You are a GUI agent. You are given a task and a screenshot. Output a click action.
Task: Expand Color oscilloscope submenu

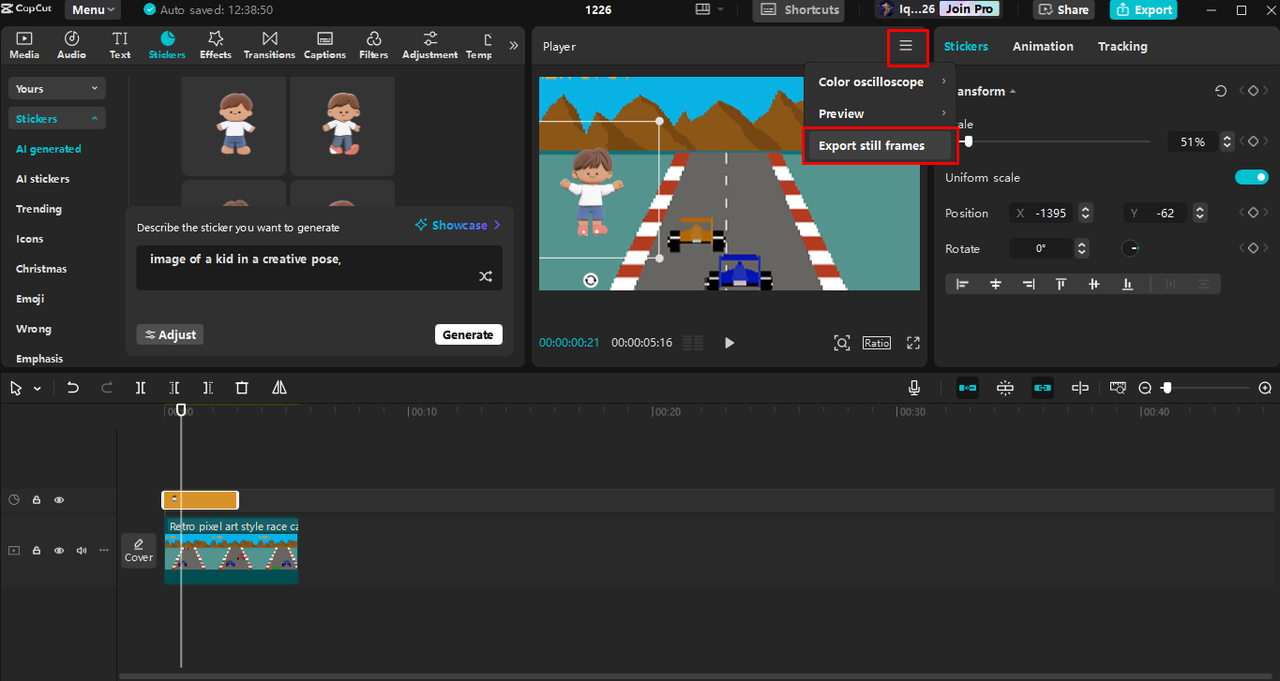tap(880, 82)
